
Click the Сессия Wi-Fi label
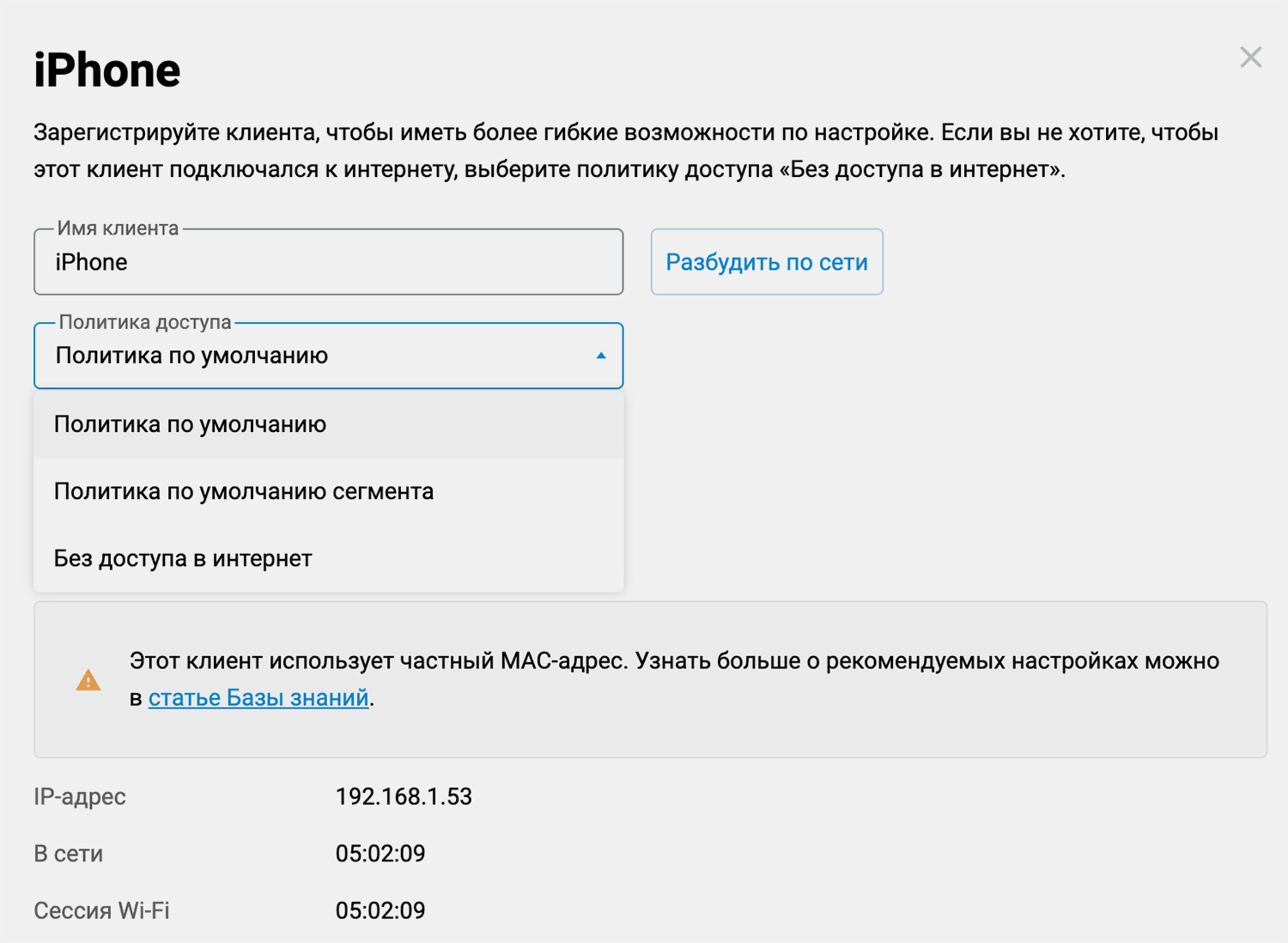point(101,910)
